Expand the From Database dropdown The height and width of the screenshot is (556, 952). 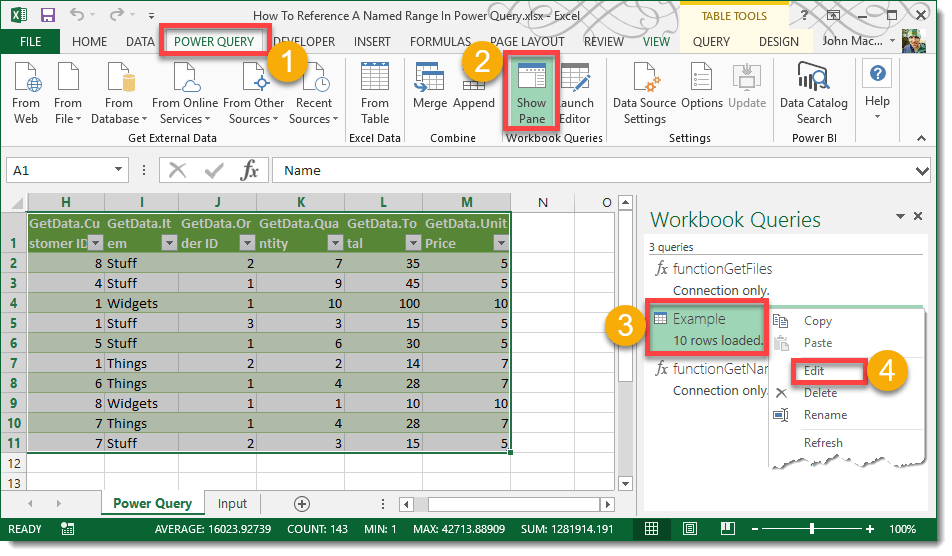(119, 118)
